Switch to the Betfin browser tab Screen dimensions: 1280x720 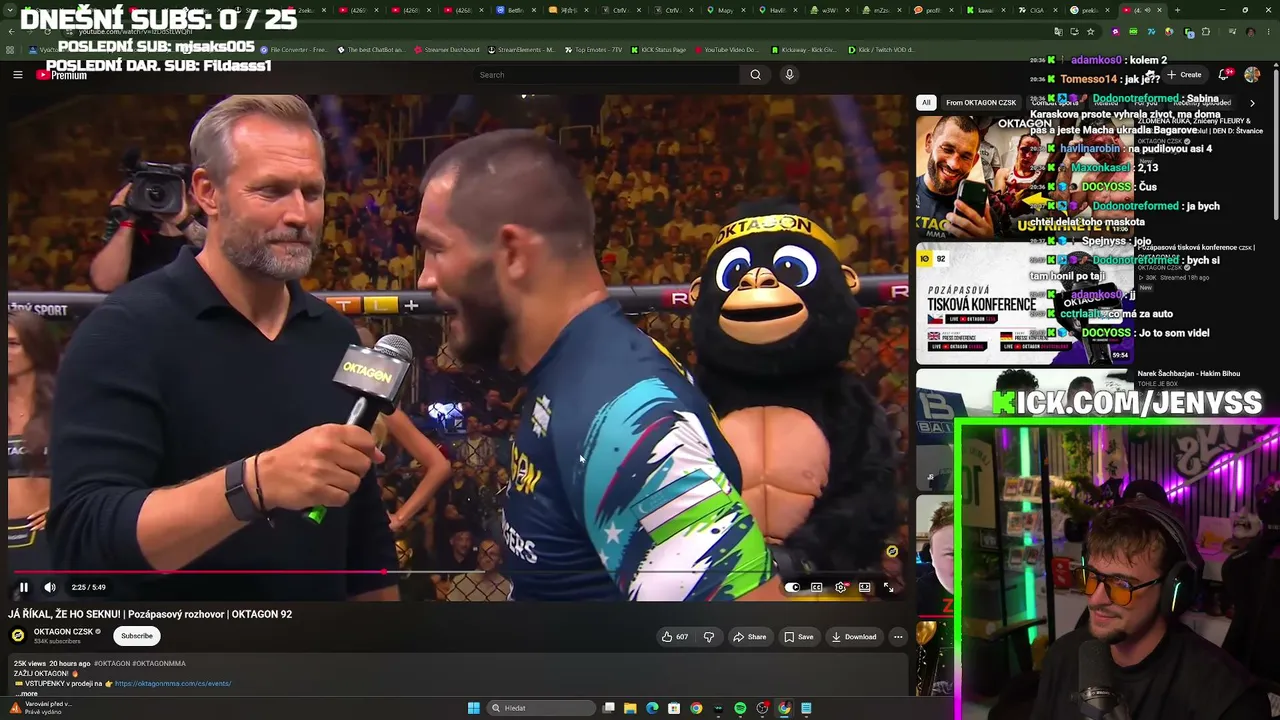pyautogui.click(x=515, y=10)
